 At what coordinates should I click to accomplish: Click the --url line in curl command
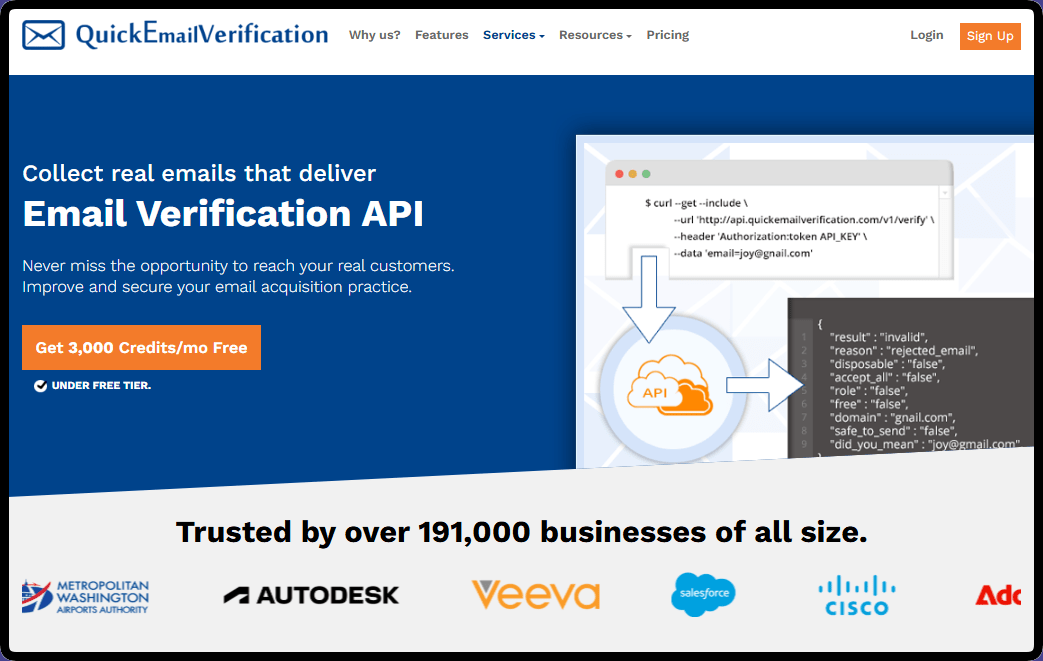point(804,220)
